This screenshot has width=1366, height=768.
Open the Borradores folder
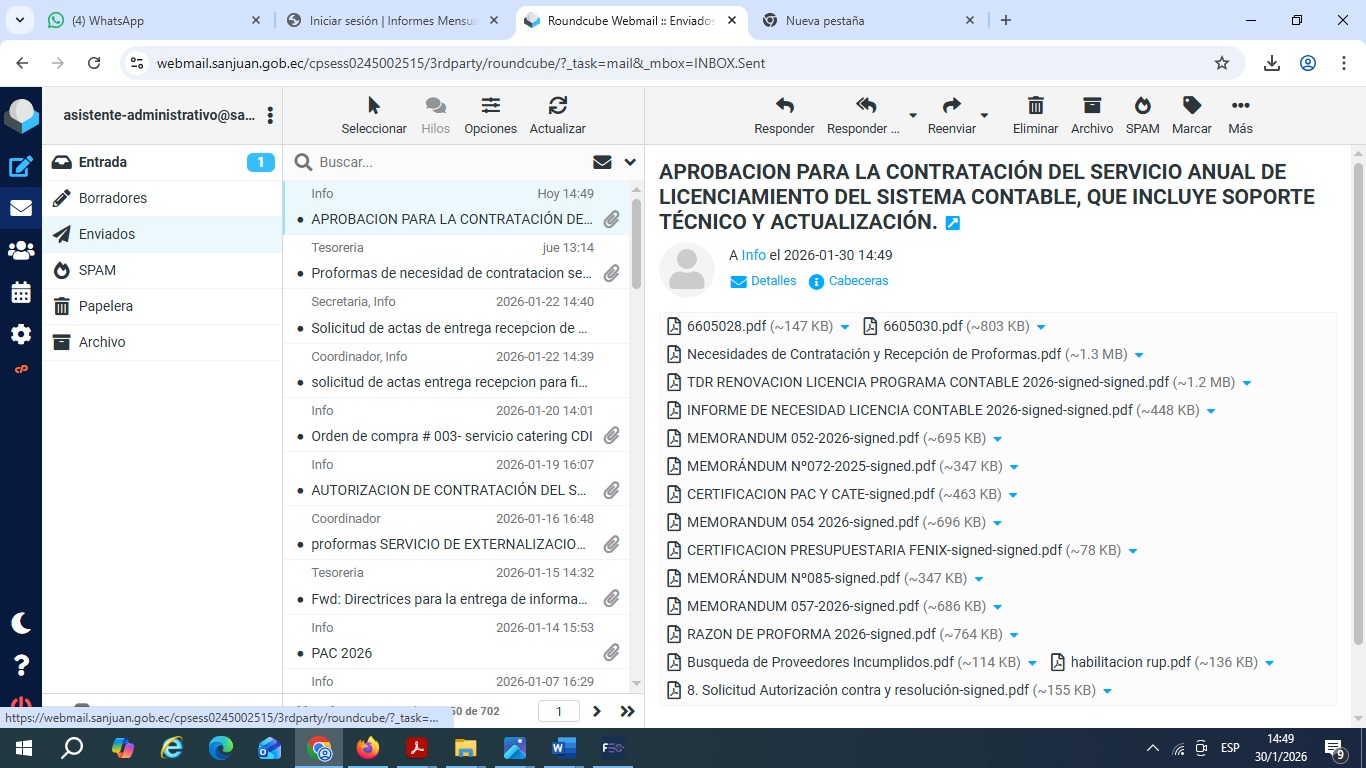pos(113,198)
